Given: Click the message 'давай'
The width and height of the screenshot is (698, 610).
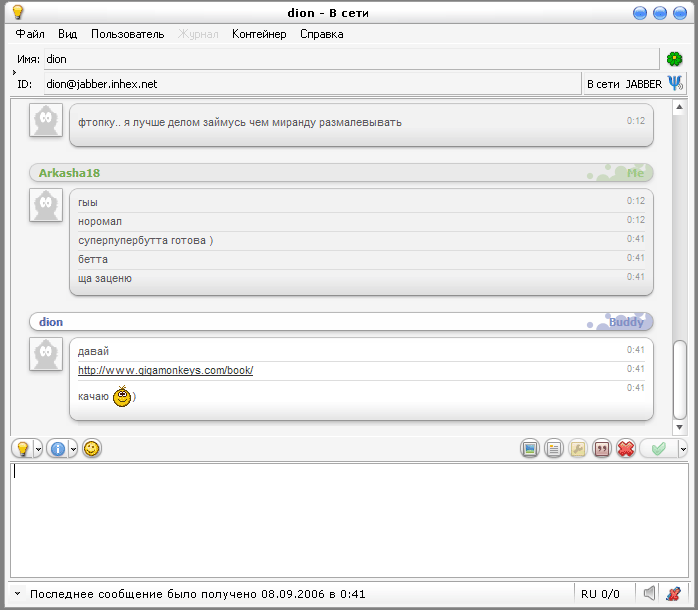Looking at the screenshot, I should [93, 351].
